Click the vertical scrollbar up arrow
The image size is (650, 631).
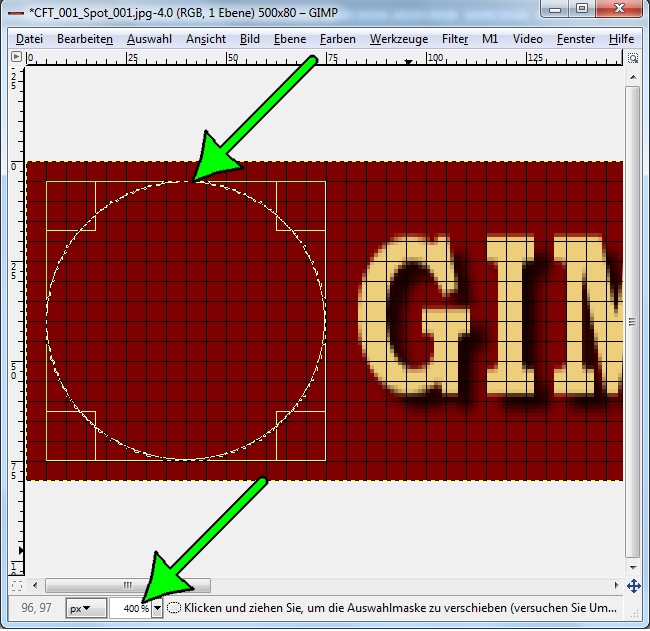click(633, 77)
